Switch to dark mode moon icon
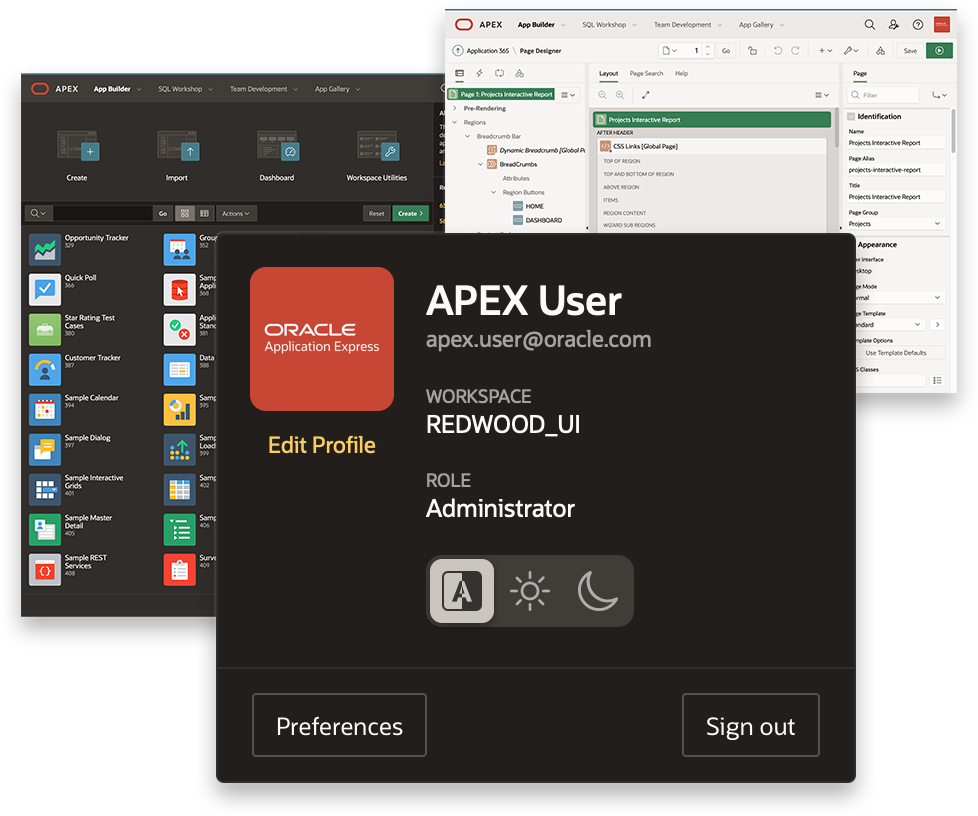This screenshot has height=816, width=978. [598, 590]
